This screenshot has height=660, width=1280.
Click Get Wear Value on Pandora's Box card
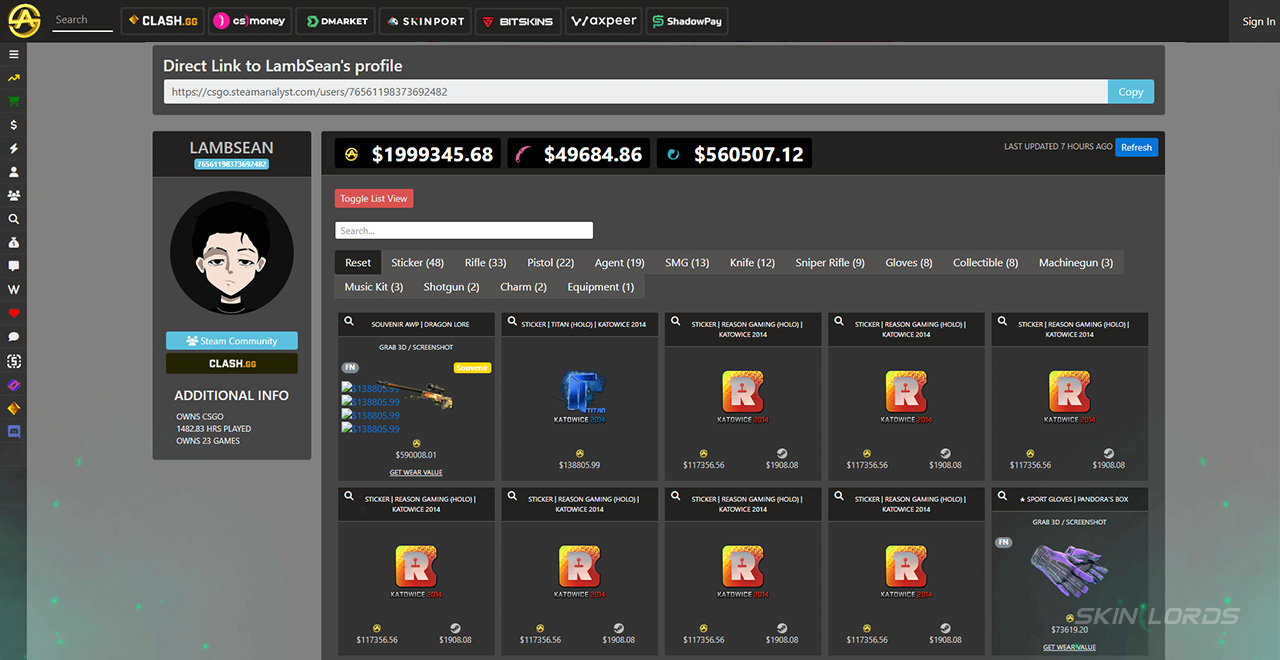point(1070,648)
